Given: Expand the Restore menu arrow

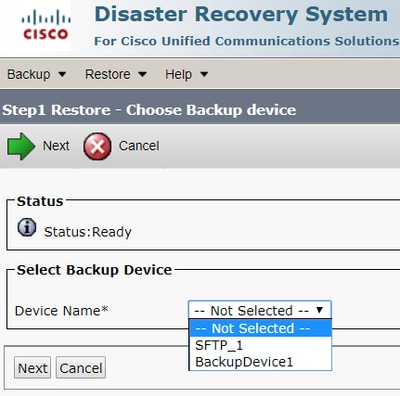Looking at the screenshot, I should click(142, 74).
